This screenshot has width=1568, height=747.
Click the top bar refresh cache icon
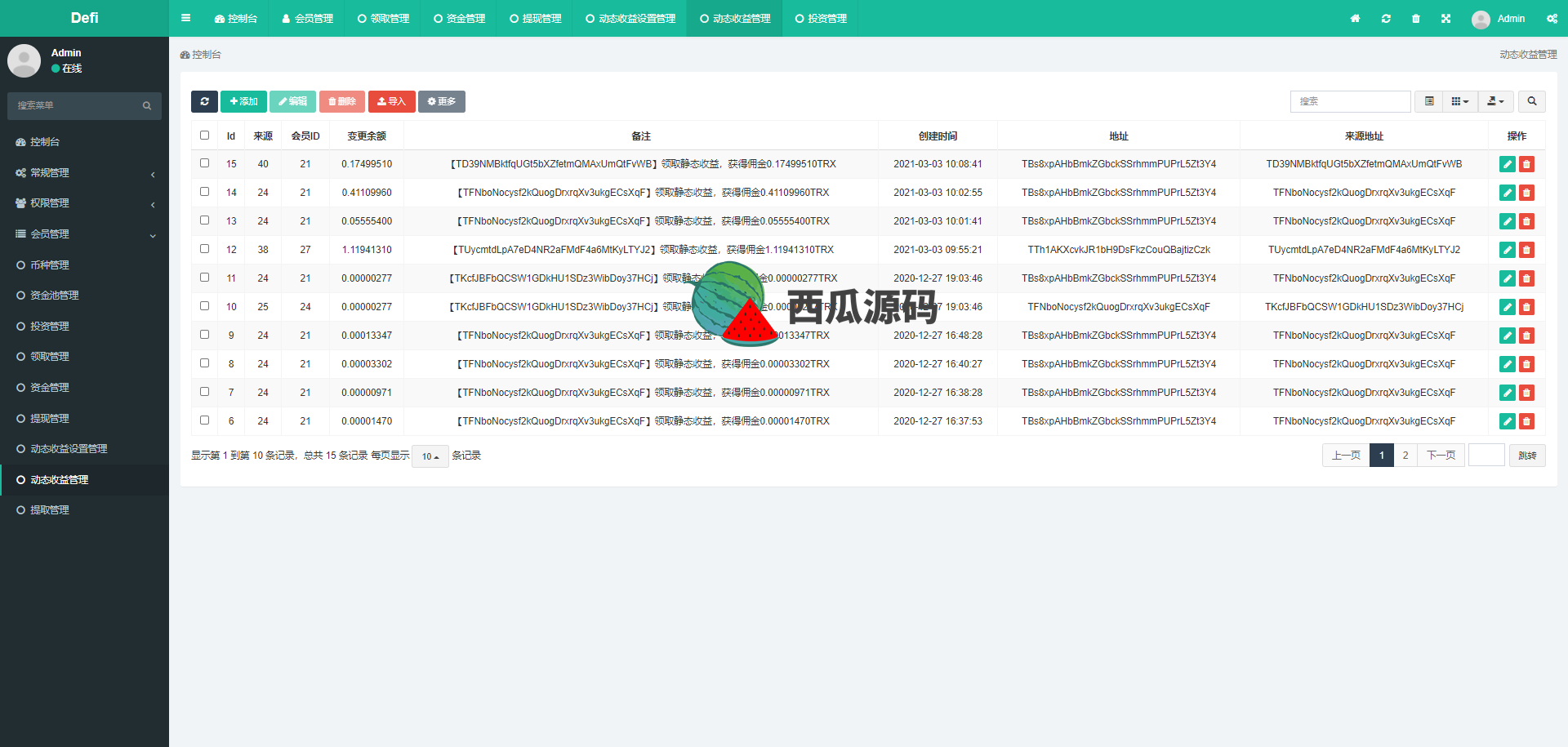[1386, 18]
